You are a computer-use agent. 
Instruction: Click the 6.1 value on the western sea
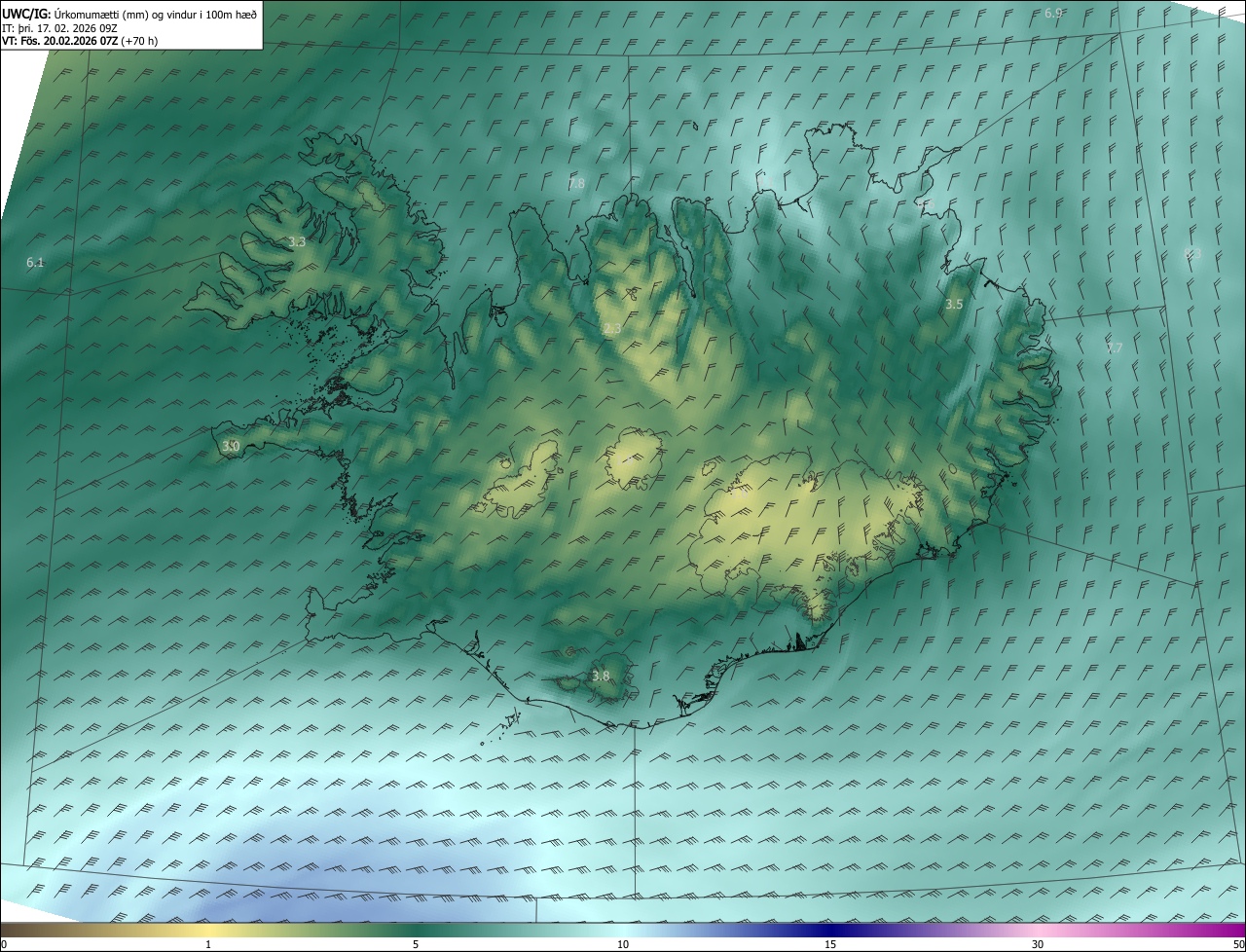(35, 263)
